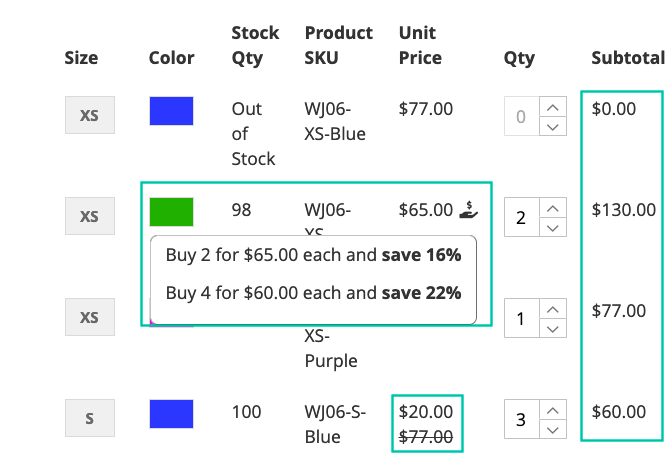The width and height of the screenshot is (672, 460).
Task: Increase quantity of the green XS item
Action: [x=553, y=207]
